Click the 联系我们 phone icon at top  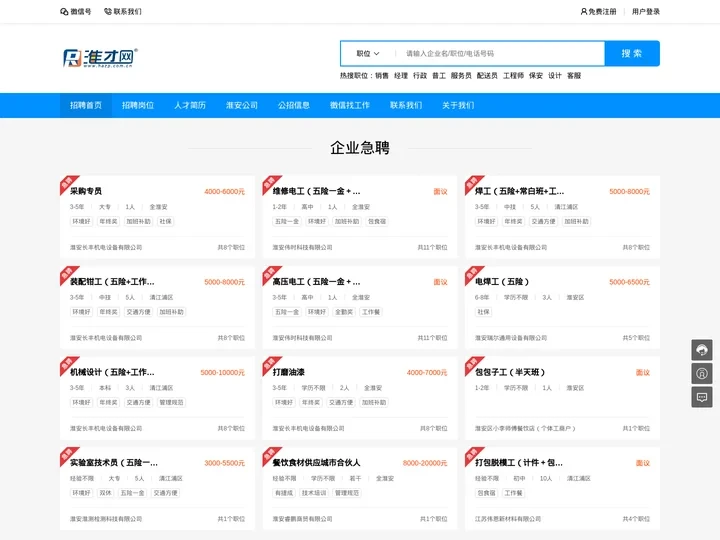coord(123,11)
